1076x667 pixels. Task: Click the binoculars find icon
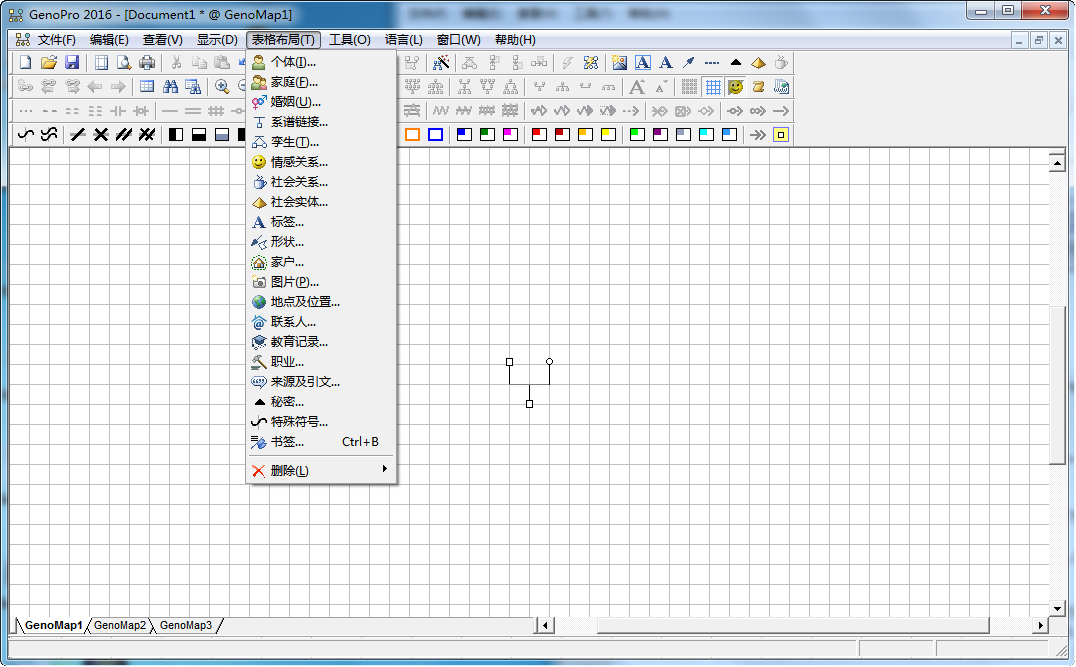coord(170,87)
